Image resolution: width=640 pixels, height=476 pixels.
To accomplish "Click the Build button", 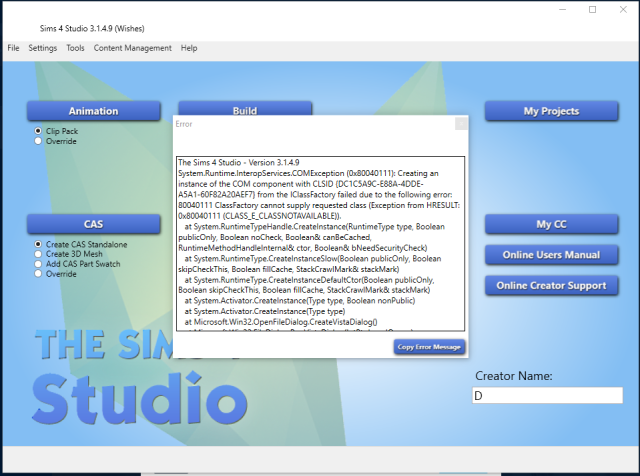I will pyautogui.click(x=245, y=109).
